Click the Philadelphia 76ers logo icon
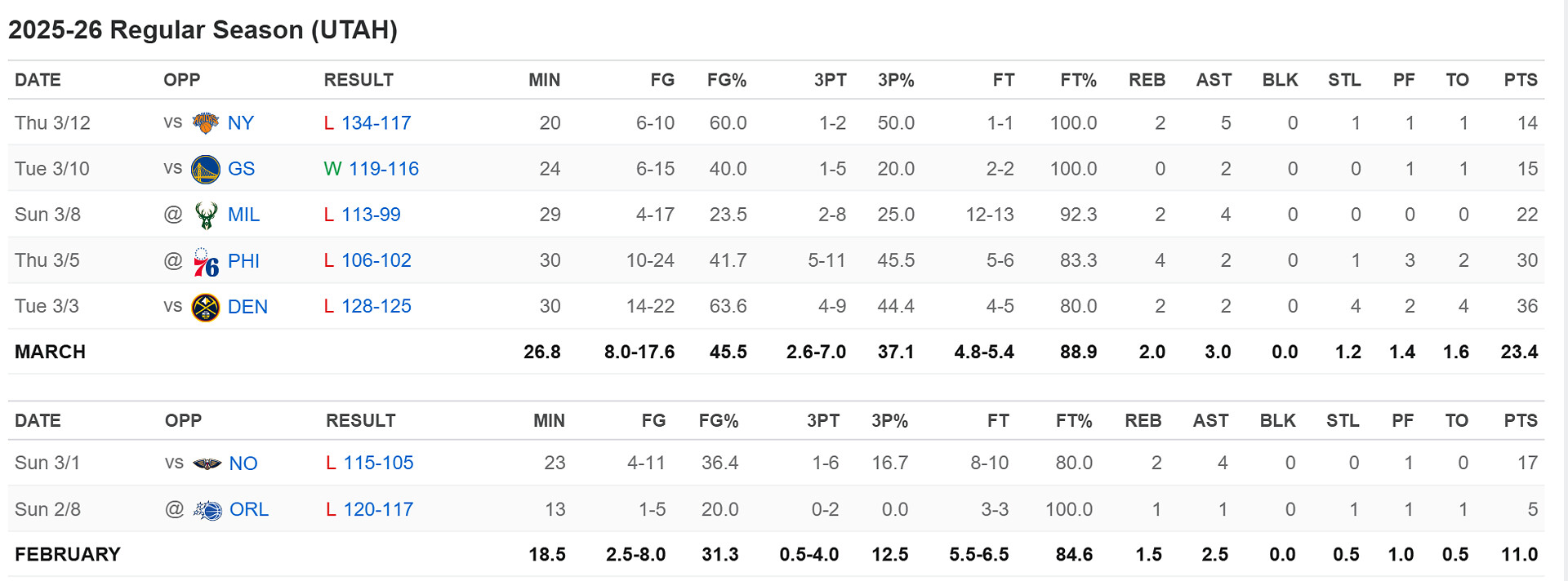This screenshot has width=1568, height=581. click(205, 261)
